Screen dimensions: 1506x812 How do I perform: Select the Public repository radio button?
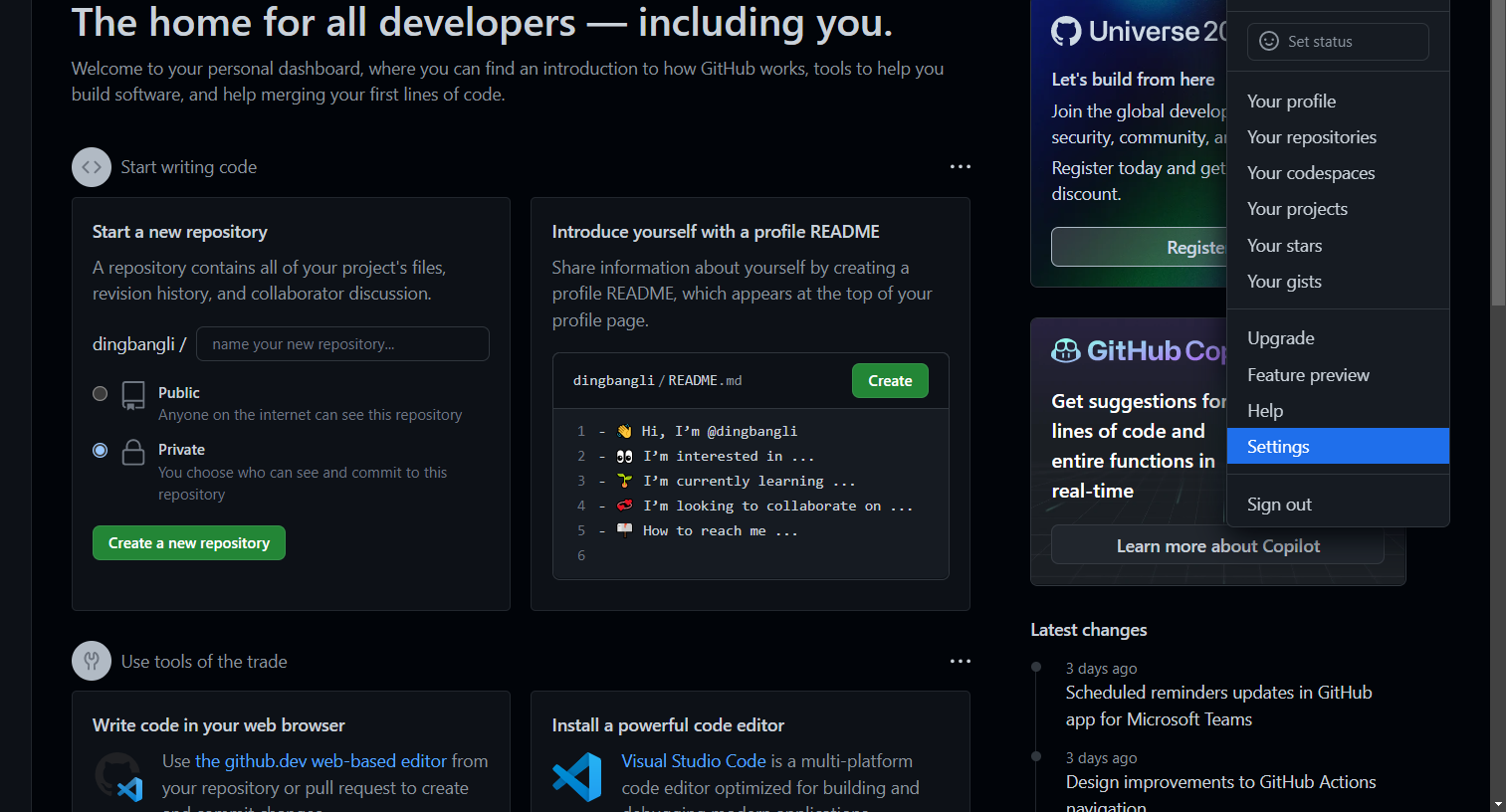coord(100,393)
